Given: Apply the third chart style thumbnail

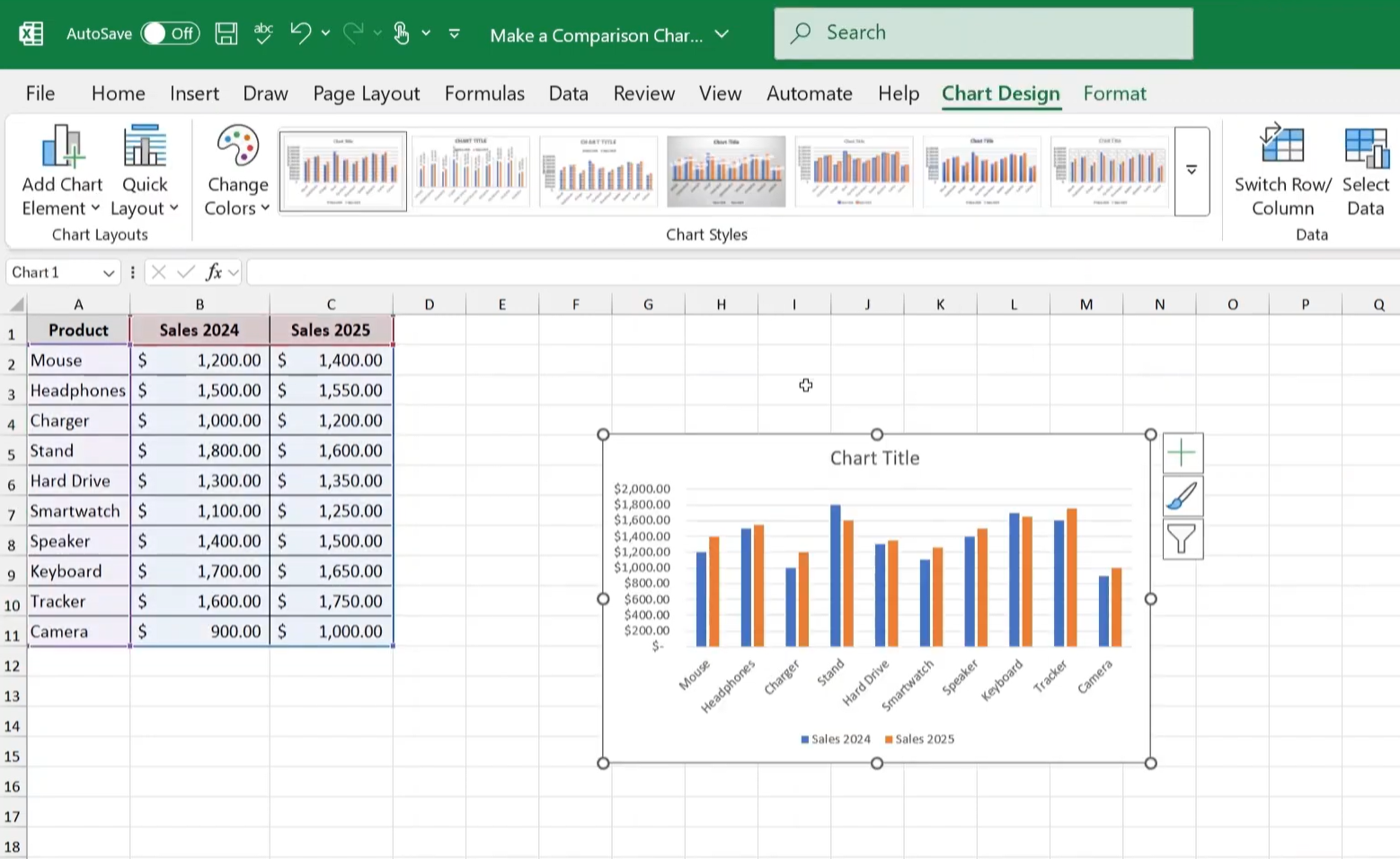Looking at the screenshot, I should click(x=598, y=172).
